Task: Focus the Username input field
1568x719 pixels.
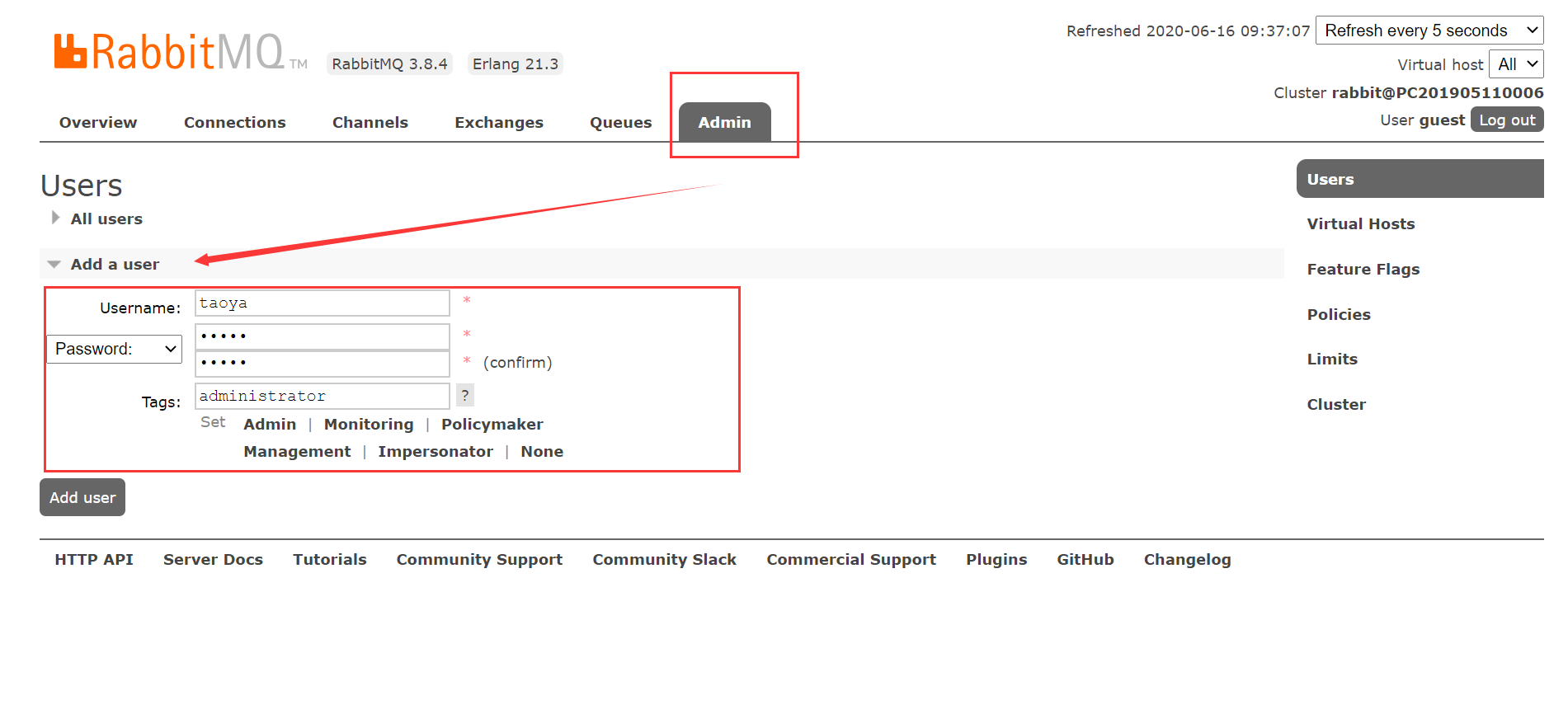Action: tap(323, 303)
